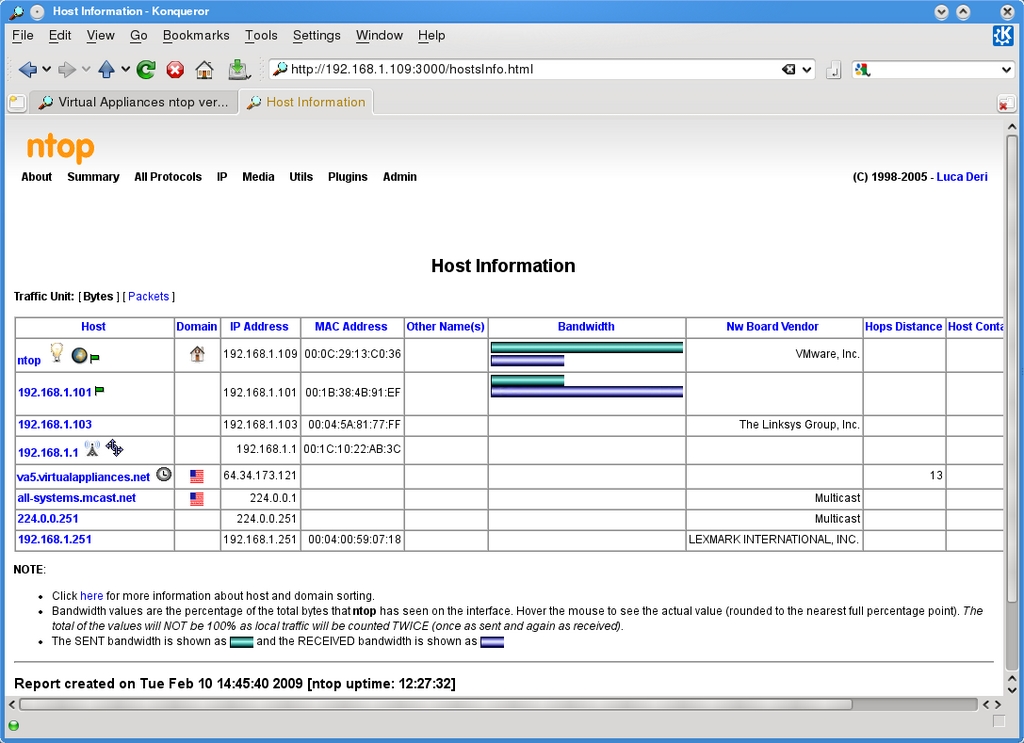Viewport: 1024px width, 743px height.
Task: Expand the URL address history dropdown
Action: click(808, 69)
